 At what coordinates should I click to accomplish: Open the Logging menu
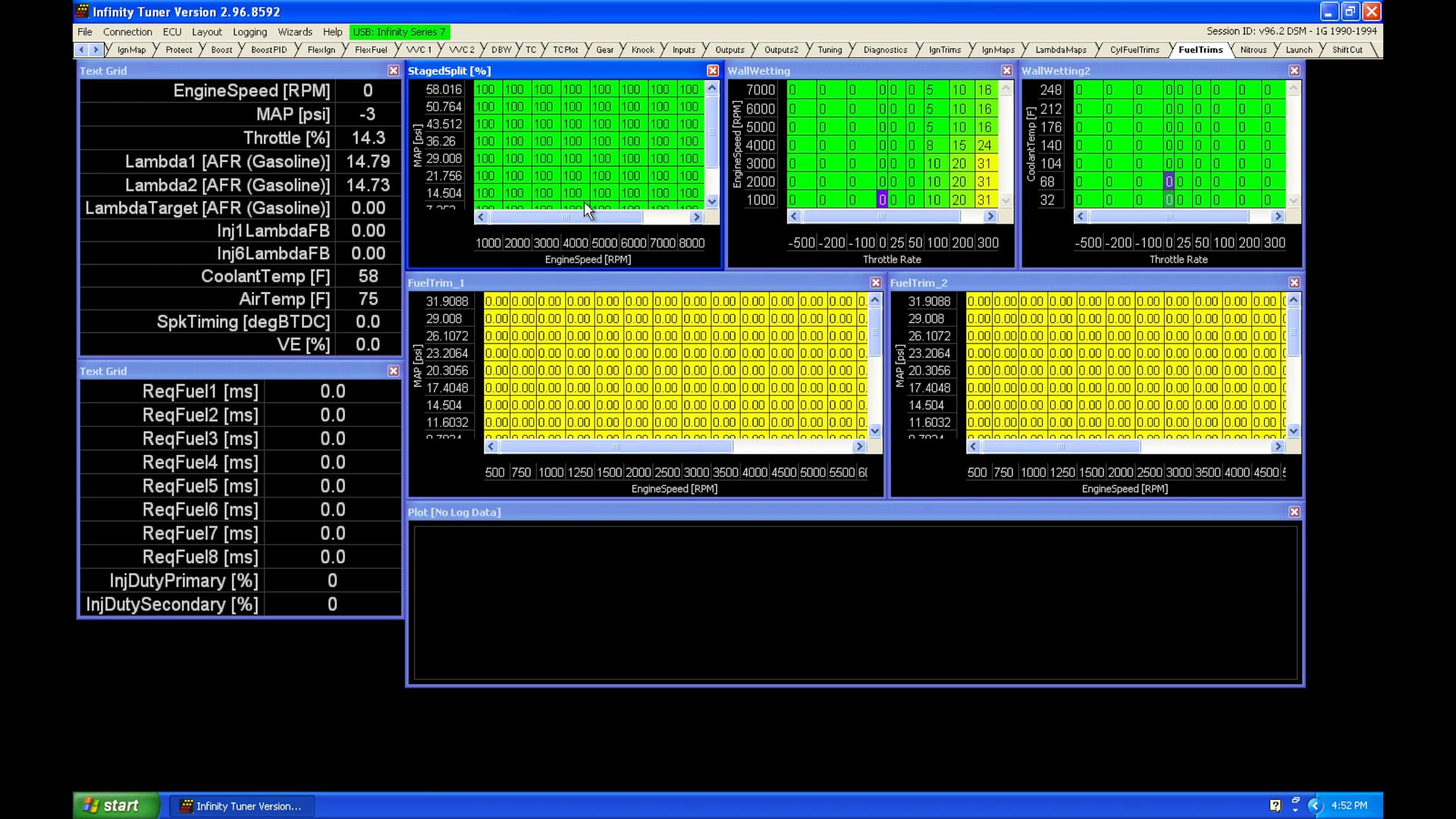coord(249,32)
